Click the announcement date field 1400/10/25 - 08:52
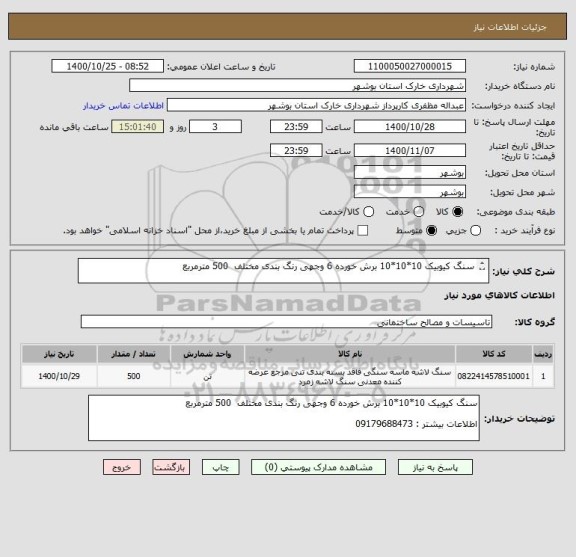Viewport: 576px width, 557px height. point(108,67)
